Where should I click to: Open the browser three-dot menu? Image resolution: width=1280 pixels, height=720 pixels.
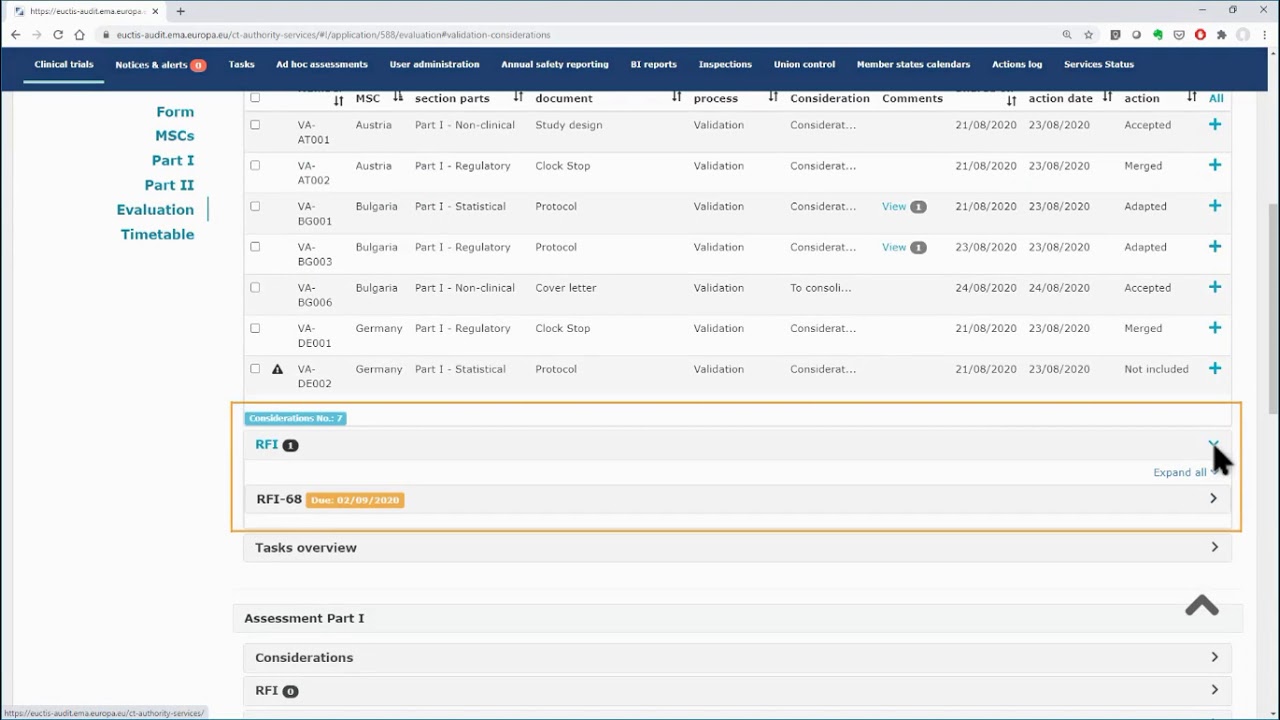pos(1264,35)
